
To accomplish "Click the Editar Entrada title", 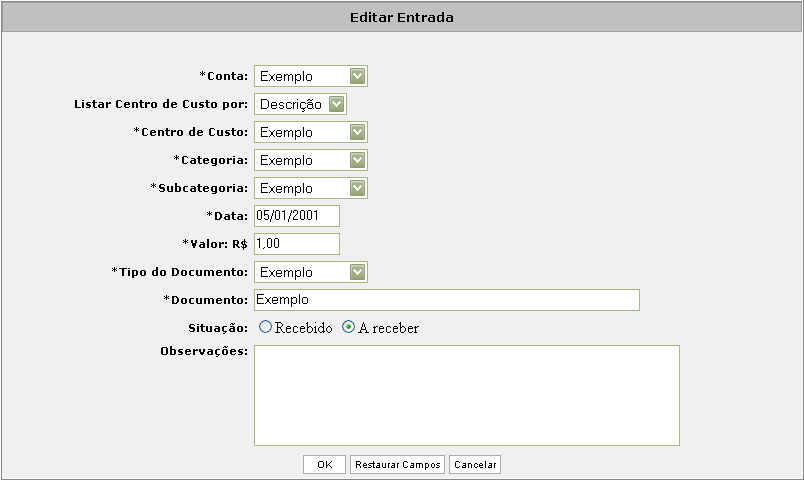I will point(402,17).
